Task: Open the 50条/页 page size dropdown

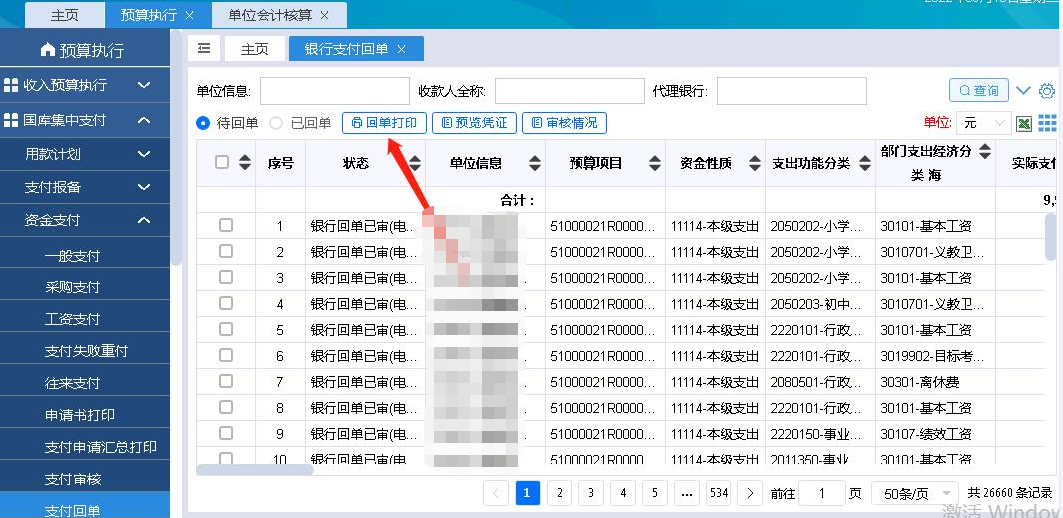Action: click(915, 494)
